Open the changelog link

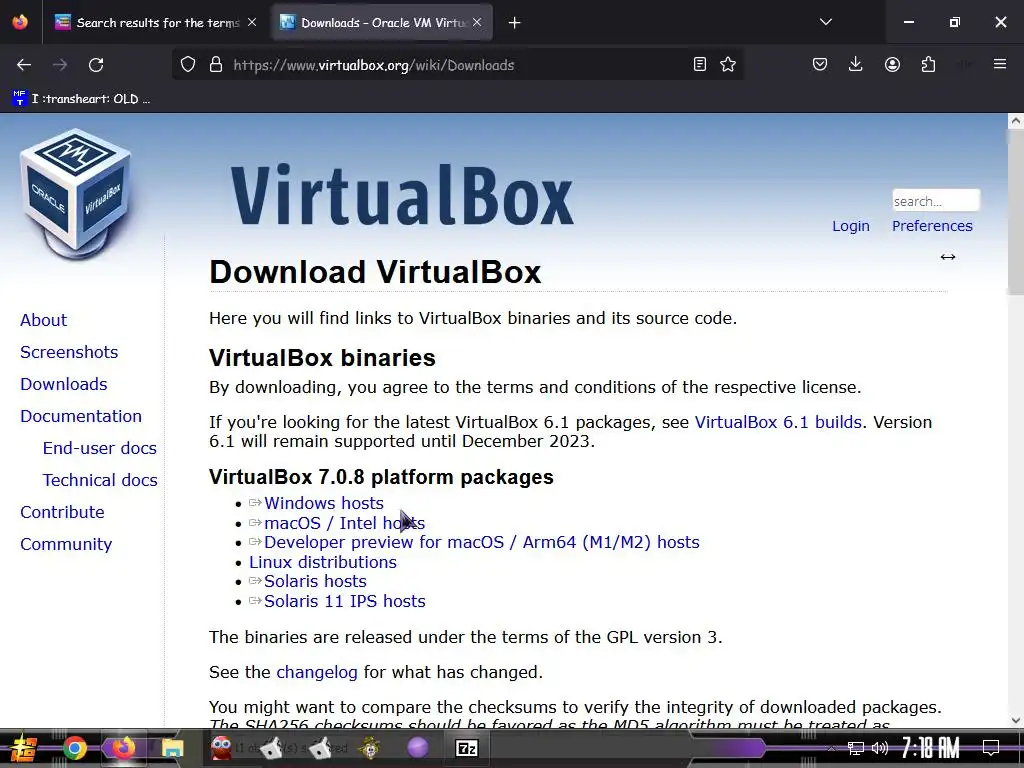[317, 672]
